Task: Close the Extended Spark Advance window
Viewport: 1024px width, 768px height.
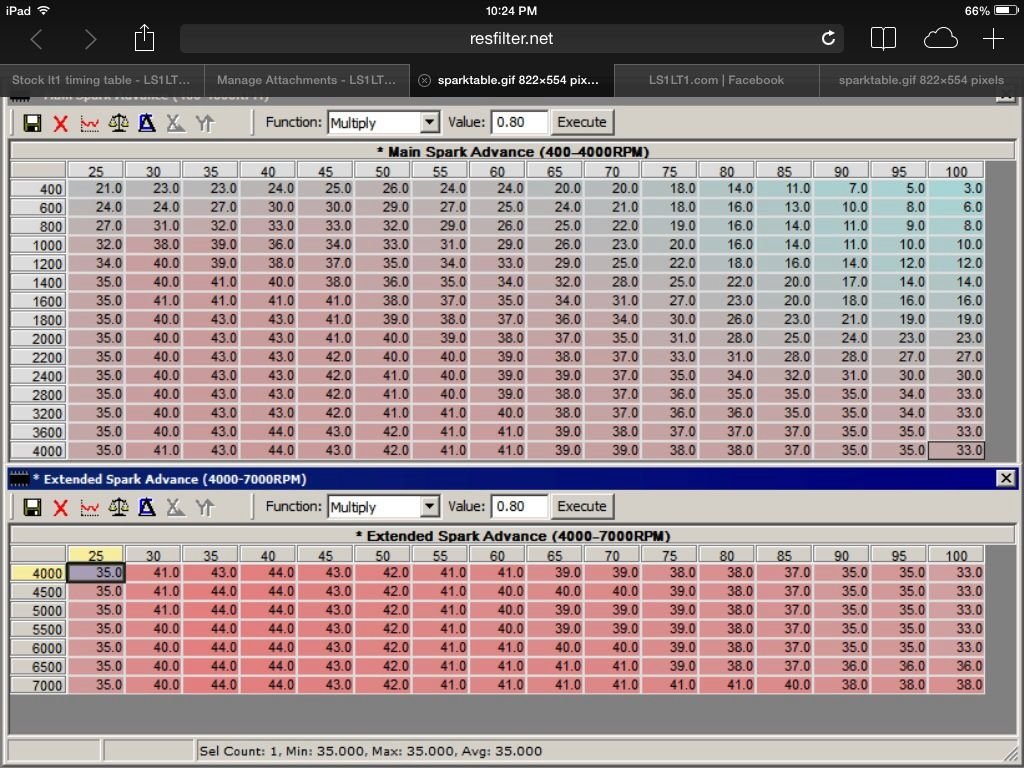Action: (1006, 478)
